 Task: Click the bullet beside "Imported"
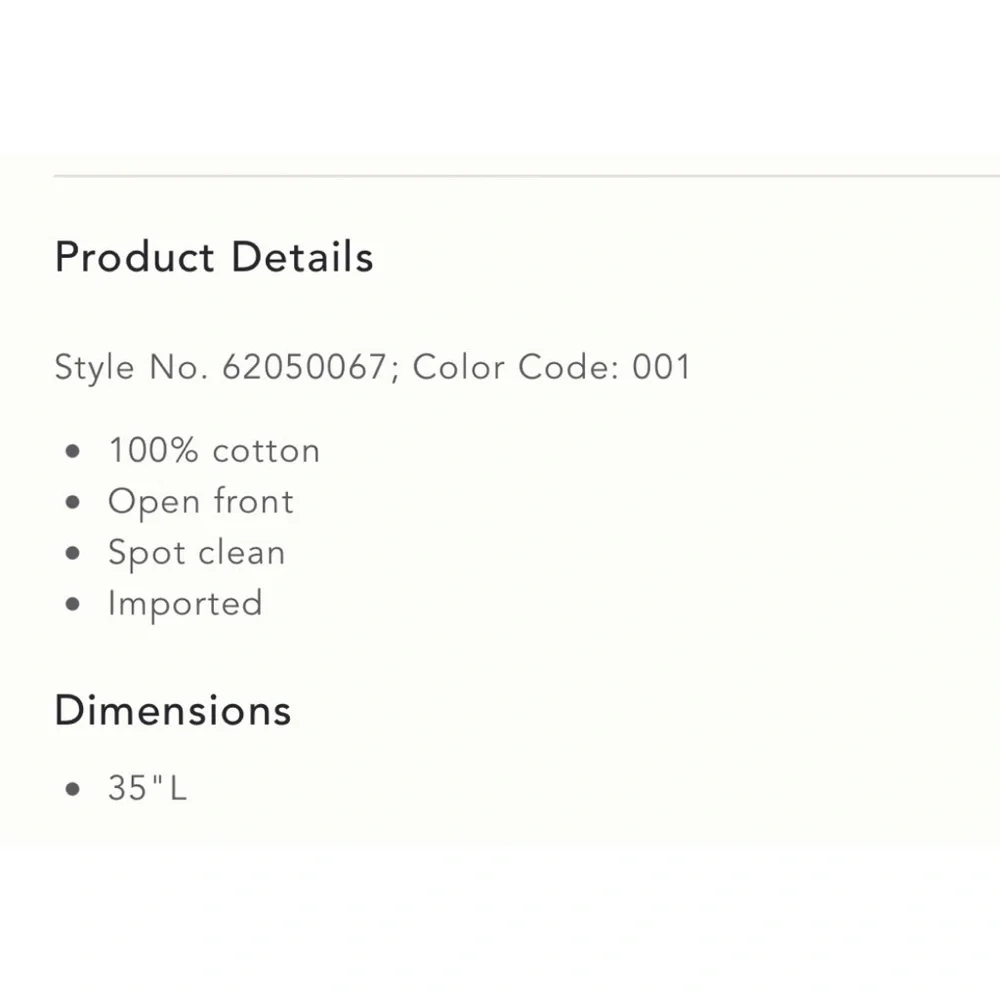click(x=72, y=604)
